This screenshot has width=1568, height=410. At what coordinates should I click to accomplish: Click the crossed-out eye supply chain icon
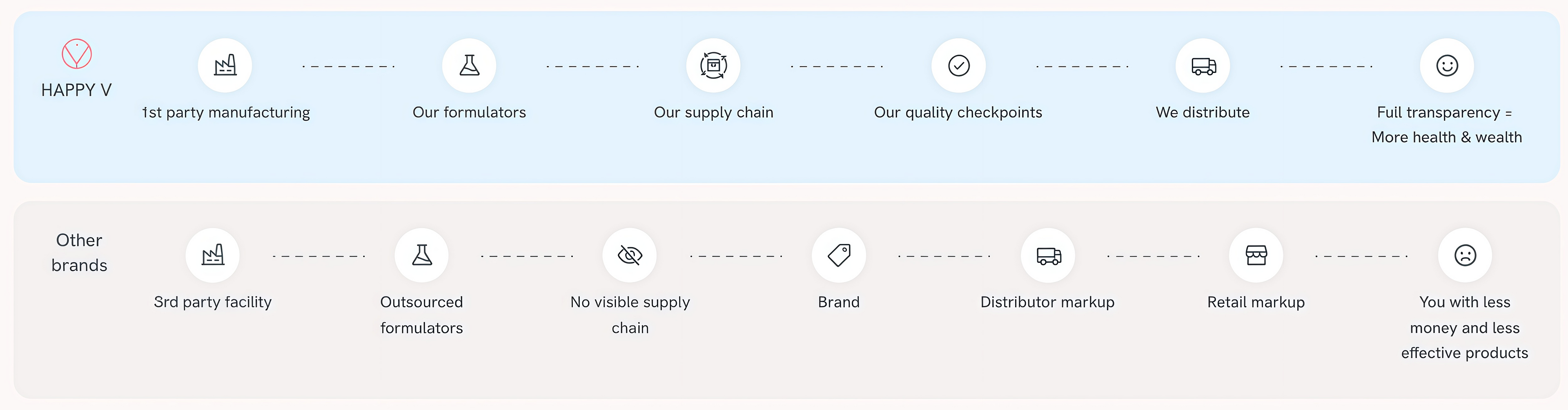(630, 255)
